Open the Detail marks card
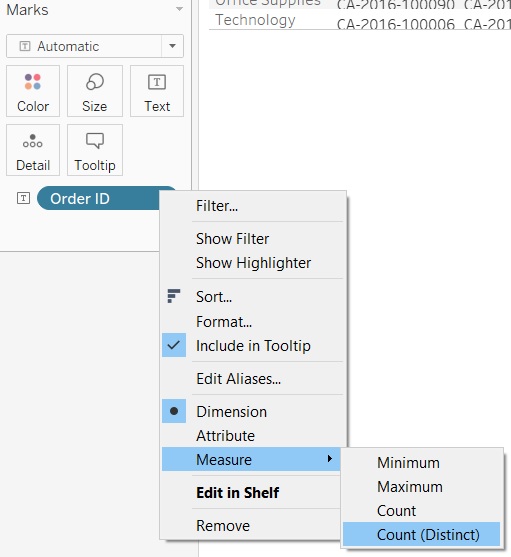 click(x=33, y=150)
